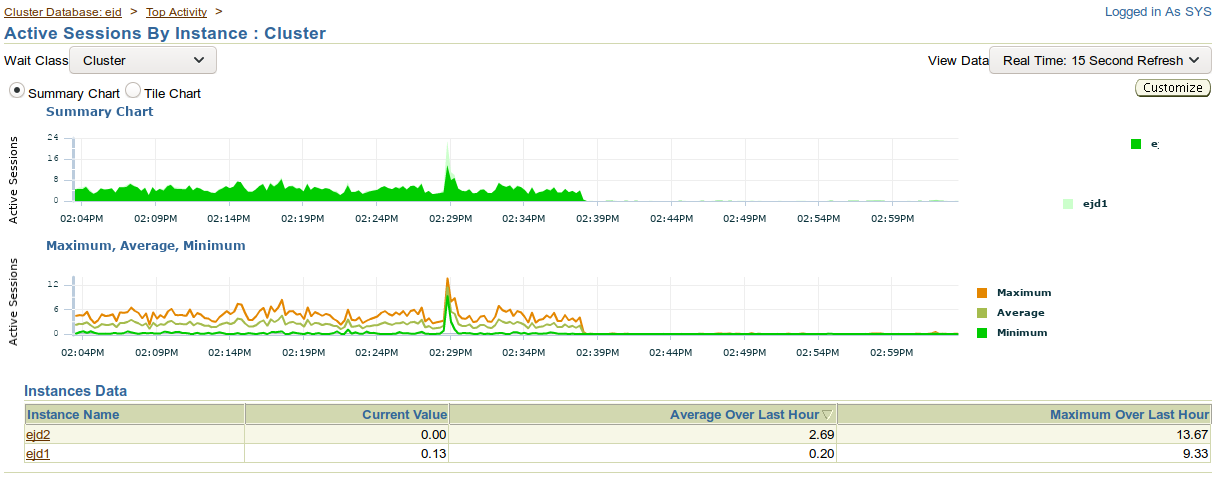The image size is (1215, 479).
Task: Open the View Data Real Time dropdown
Action: pos(1100,60)
